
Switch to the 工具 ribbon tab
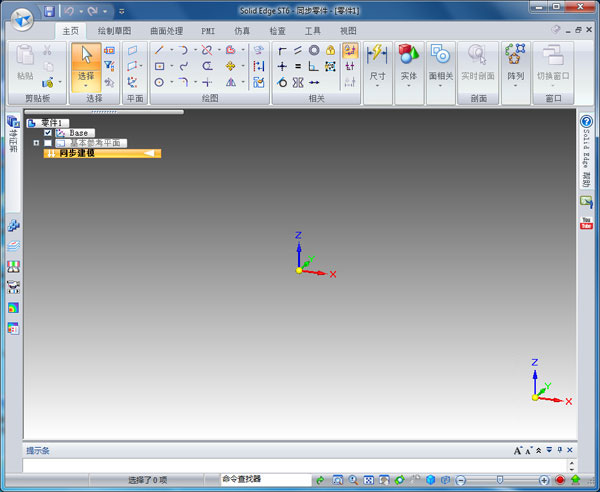tap(313, 31)
